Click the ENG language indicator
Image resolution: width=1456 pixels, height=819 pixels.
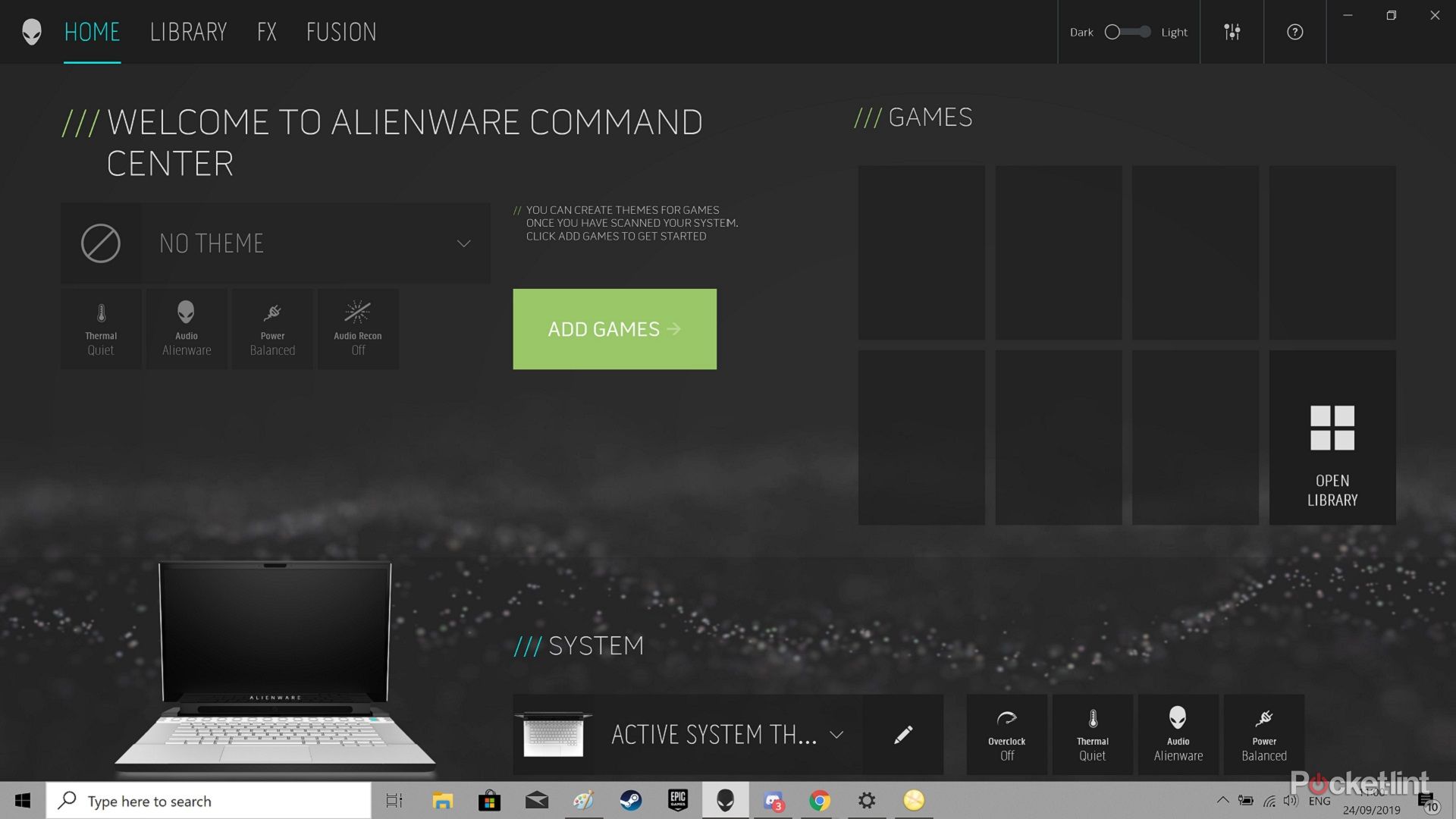(x=1319, y=801)
